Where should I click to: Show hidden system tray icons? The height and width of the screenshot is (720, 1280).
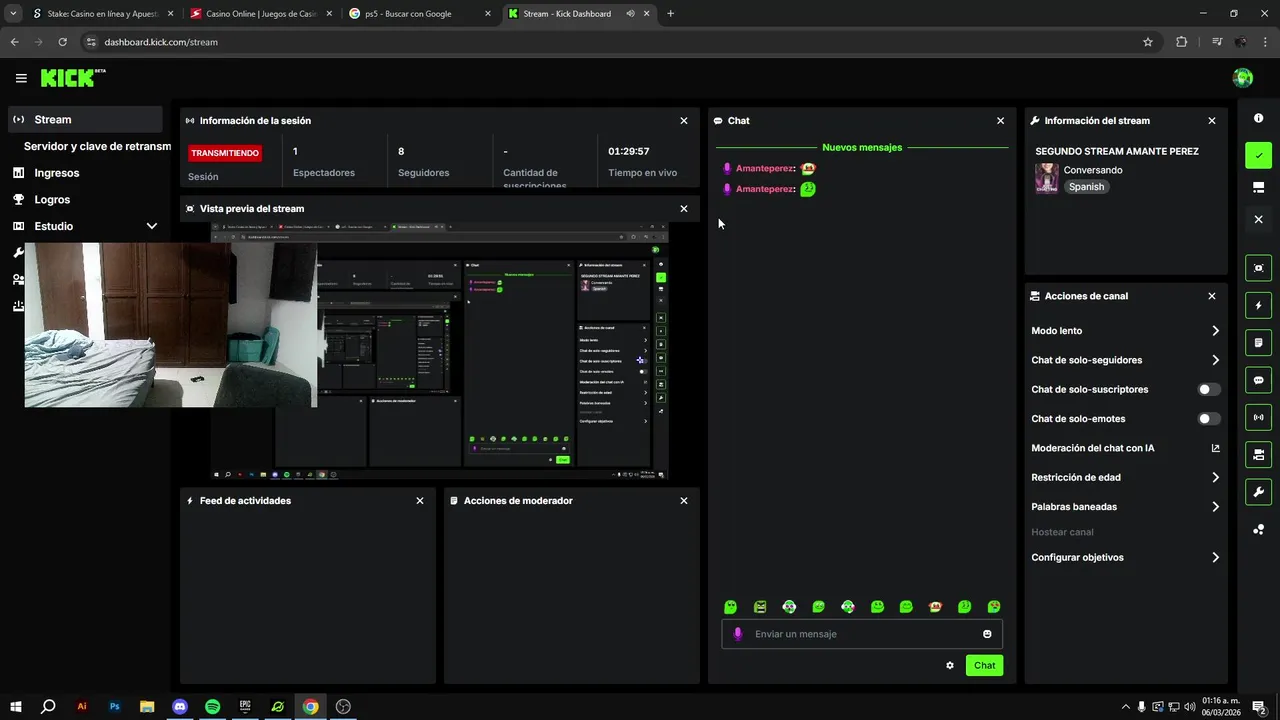pyautogui.click(x=1125, y=707)
